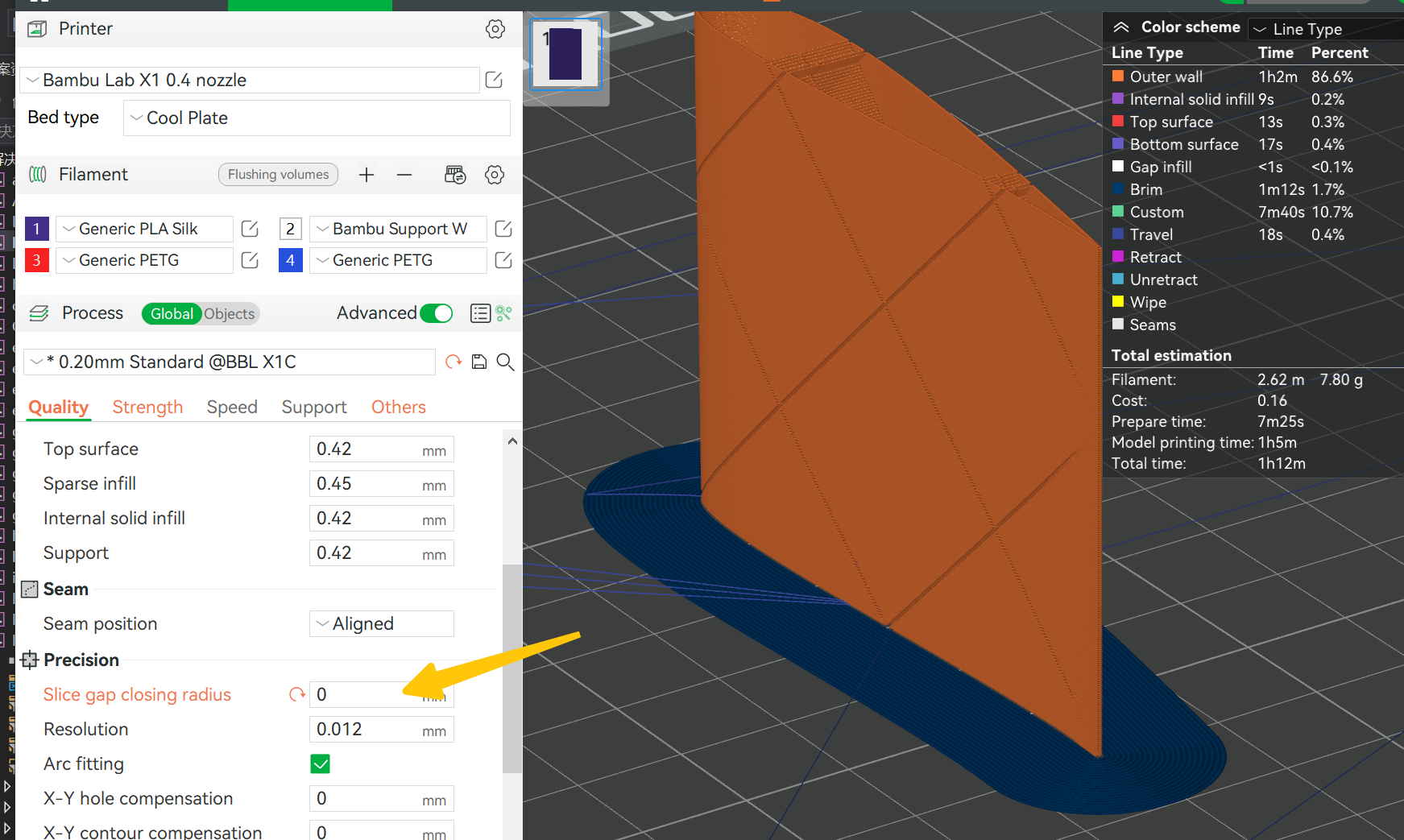Select the plate 1 thumbnail
Viewport: 1404px width, 840px height.
coord(565,53)
